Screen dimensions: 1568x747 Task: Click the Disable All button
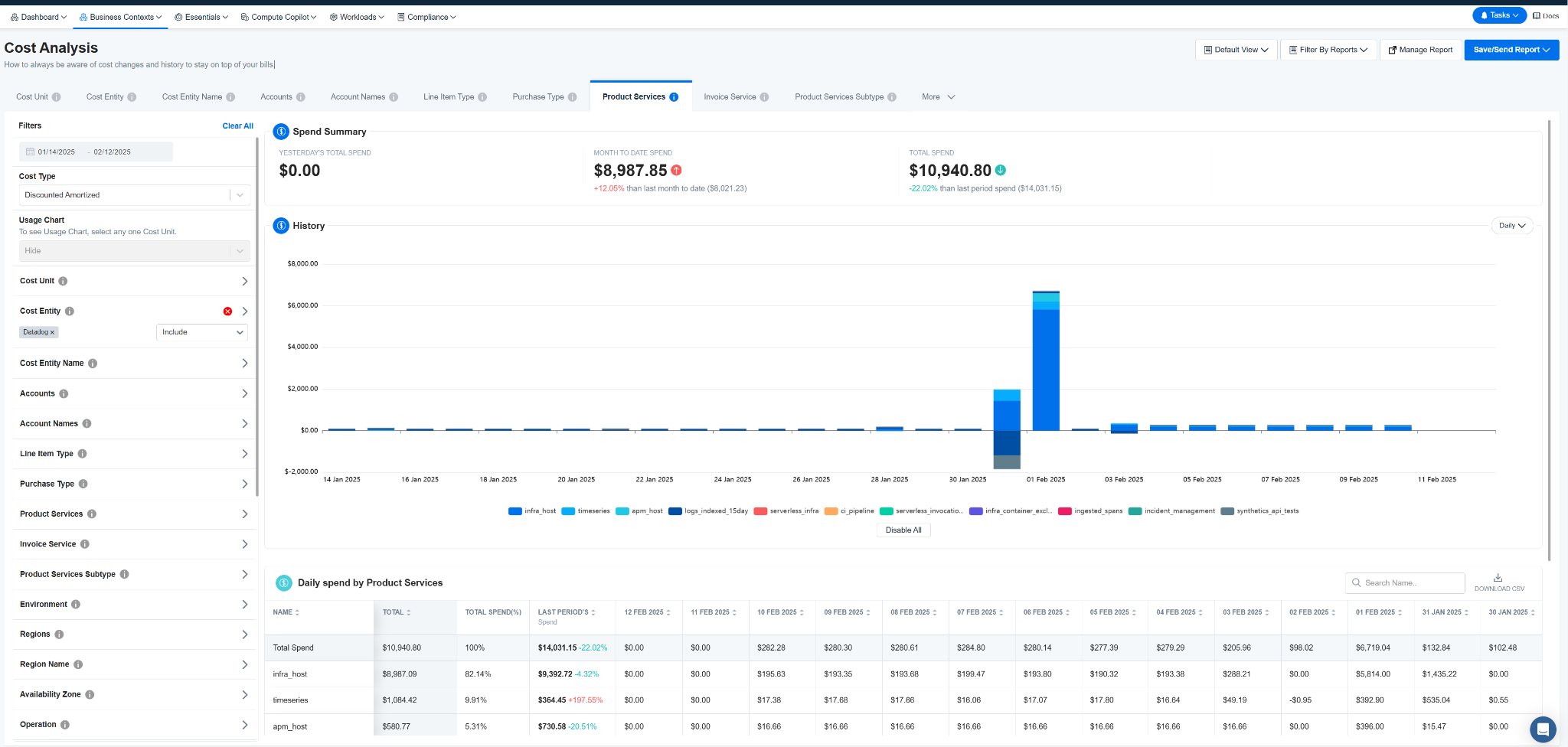[x=903, y=530]
